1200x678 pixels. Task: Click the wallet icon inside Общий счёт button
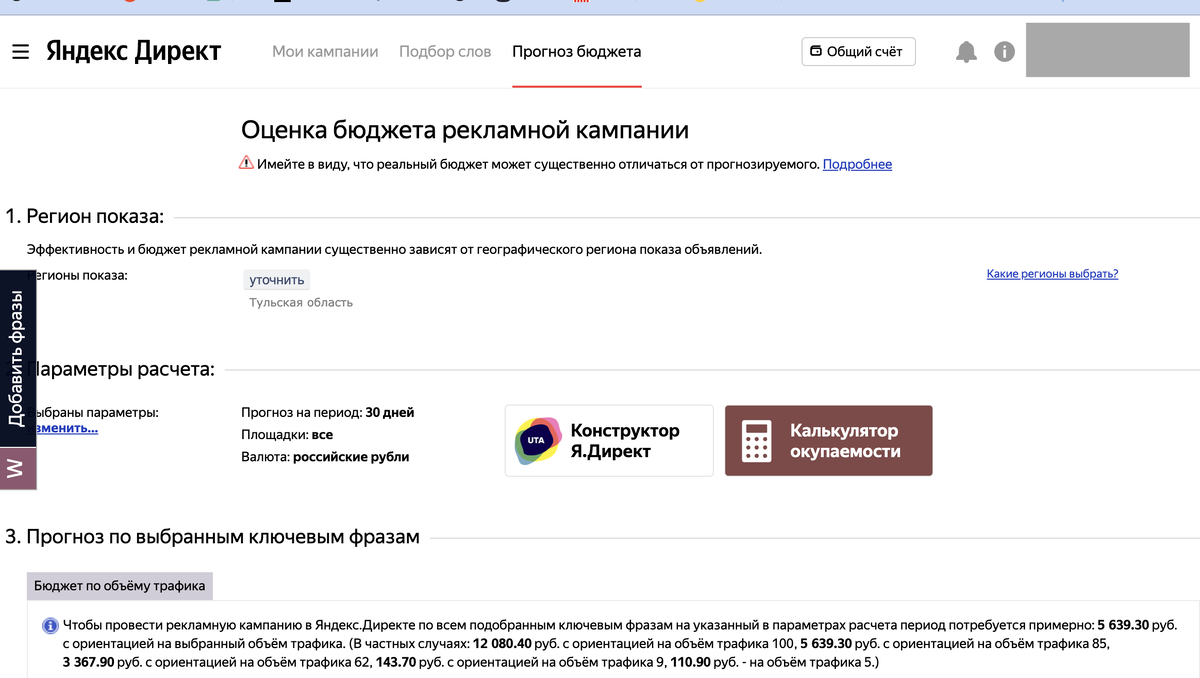[x=818, y=51]
